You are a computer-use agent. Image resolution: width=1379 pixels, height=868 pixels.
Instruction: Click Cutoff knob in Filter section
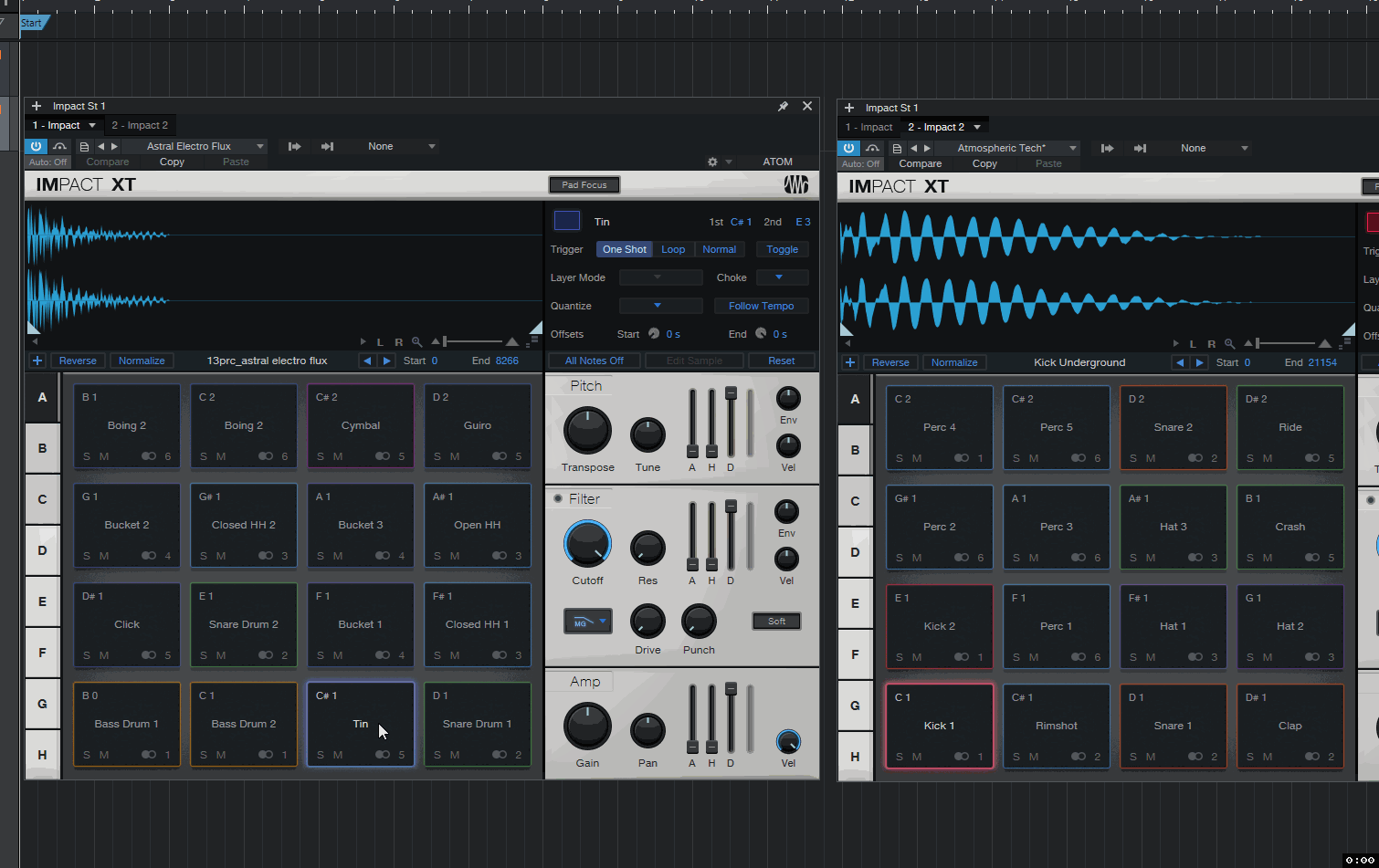coord(587,543)
